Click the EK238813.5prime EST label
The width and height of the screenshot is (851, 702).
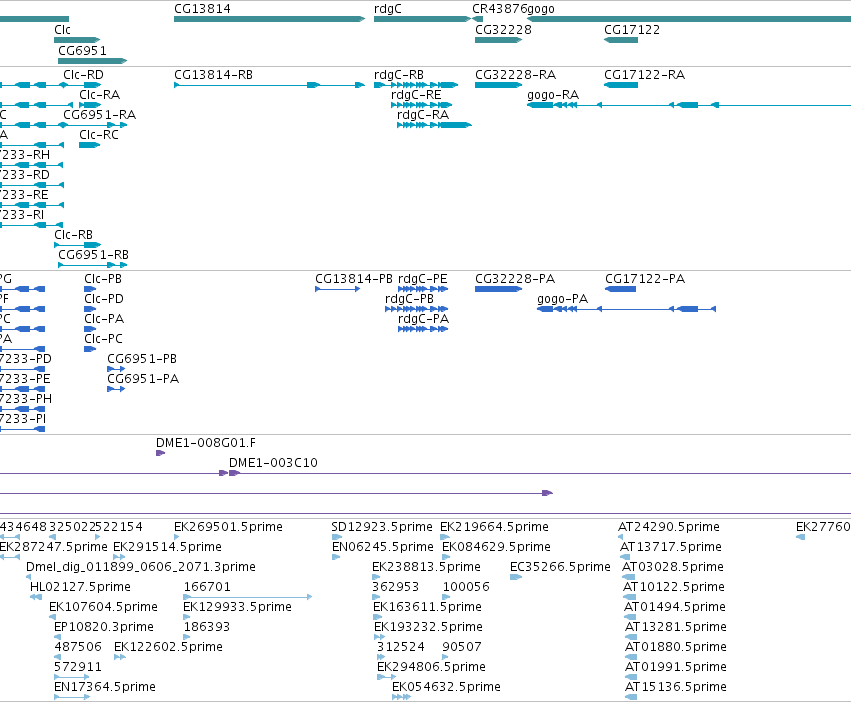426,567
